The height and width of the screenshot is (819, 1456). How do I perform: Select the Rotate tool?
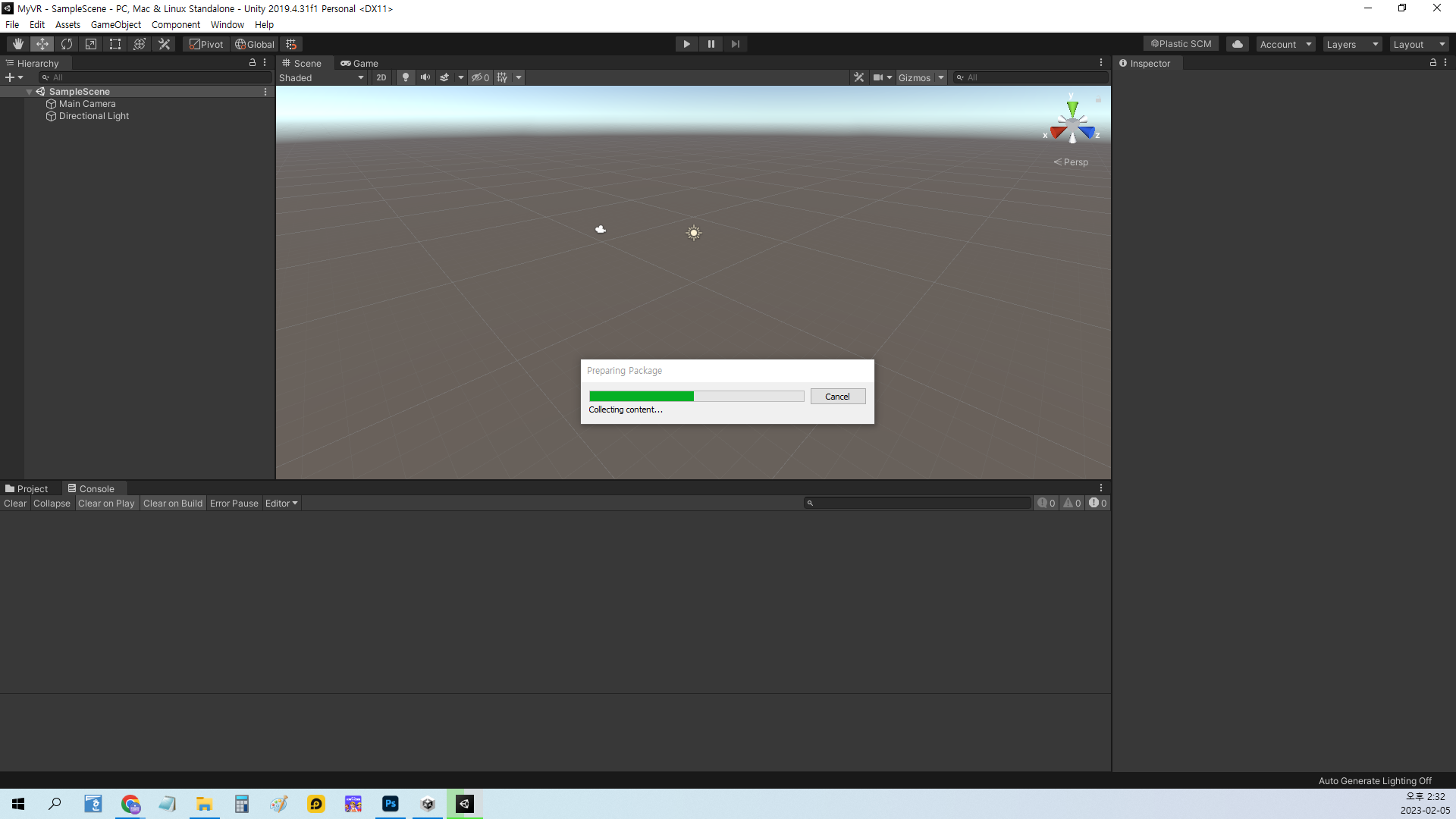tap(67, 44)
